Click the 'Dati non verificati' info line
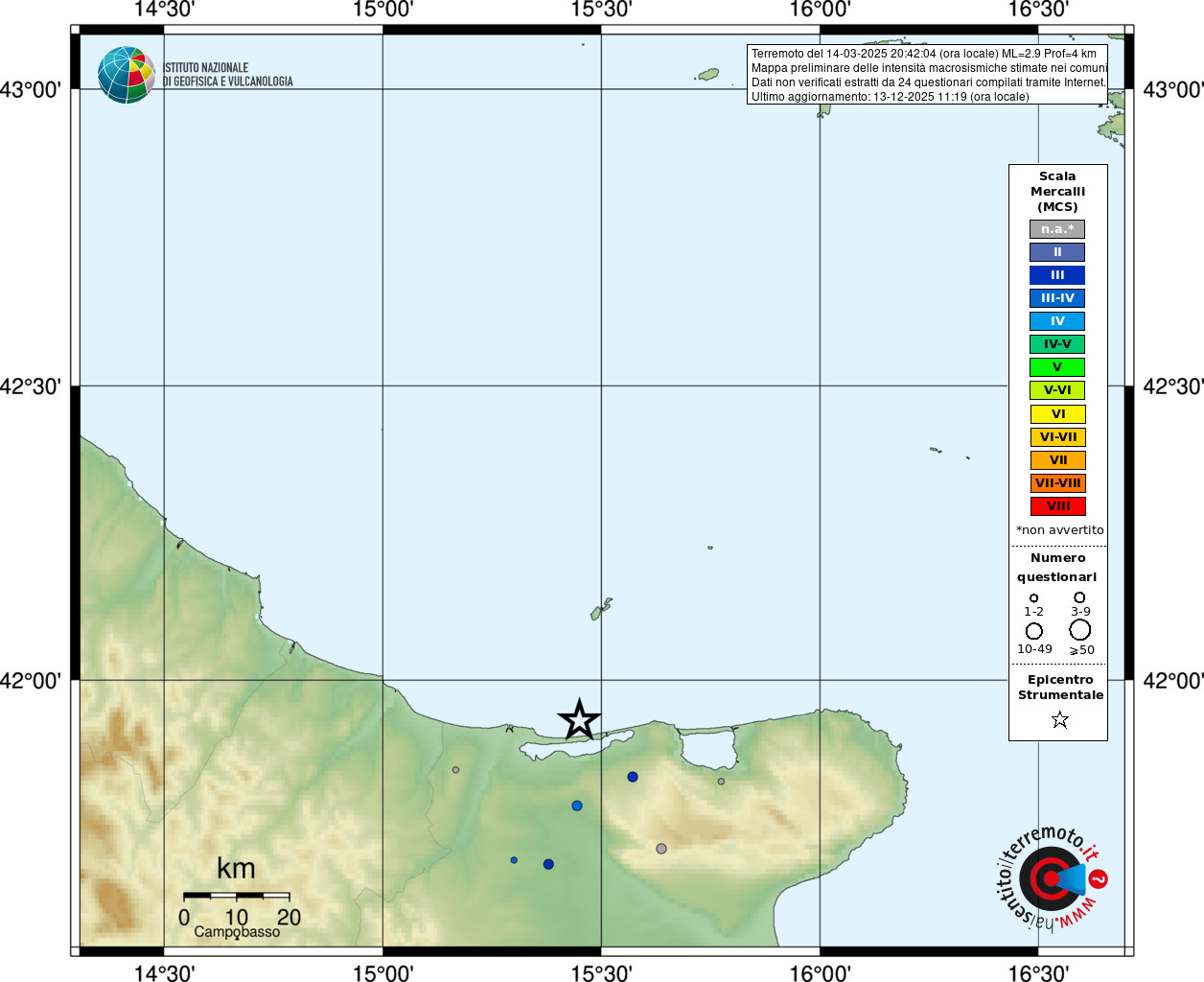The height and width of the screenshot is (982, 1204). tap(929, 82)
